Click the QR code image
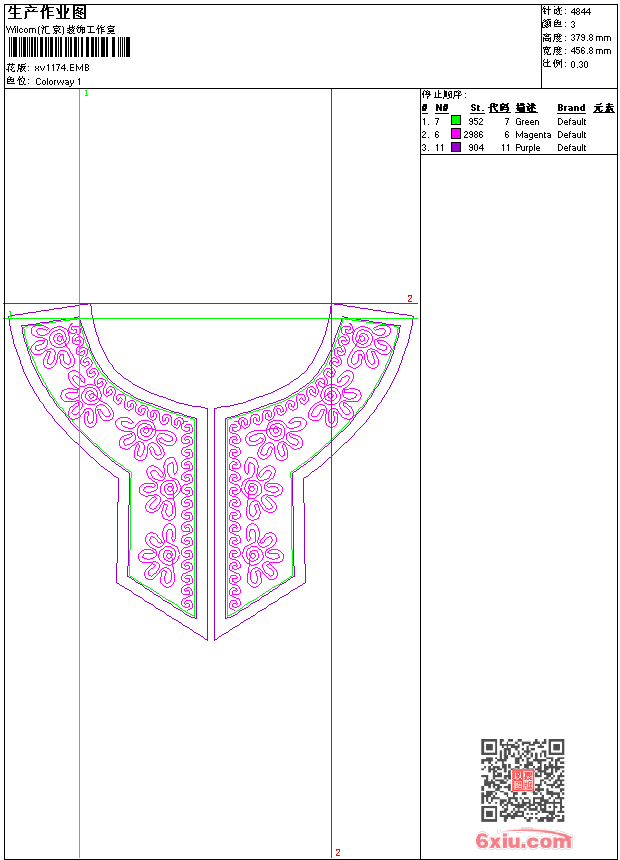The height and width of the screenshot is (860, 620). click(523, 780)
